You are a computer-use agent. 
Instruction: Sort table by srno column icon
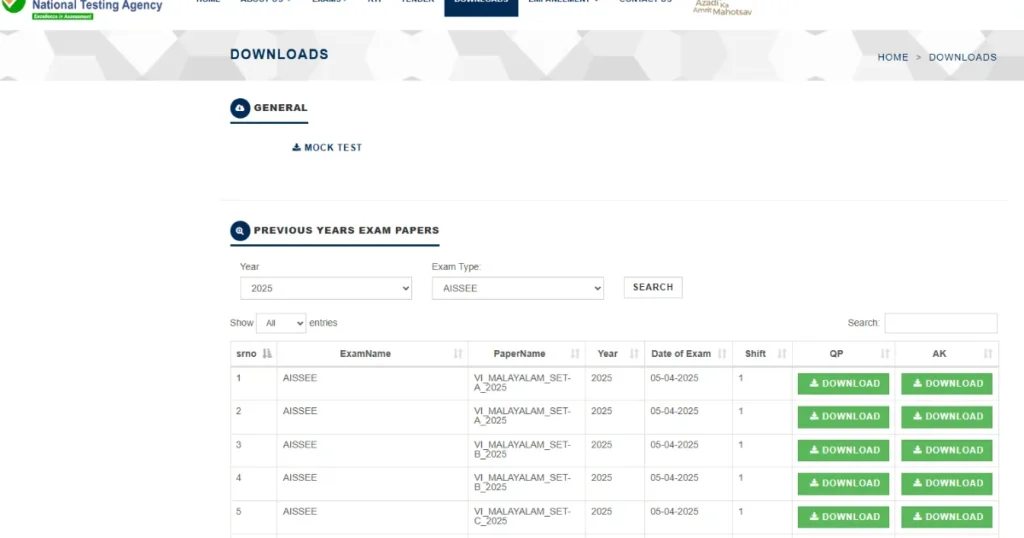(266, 353)
